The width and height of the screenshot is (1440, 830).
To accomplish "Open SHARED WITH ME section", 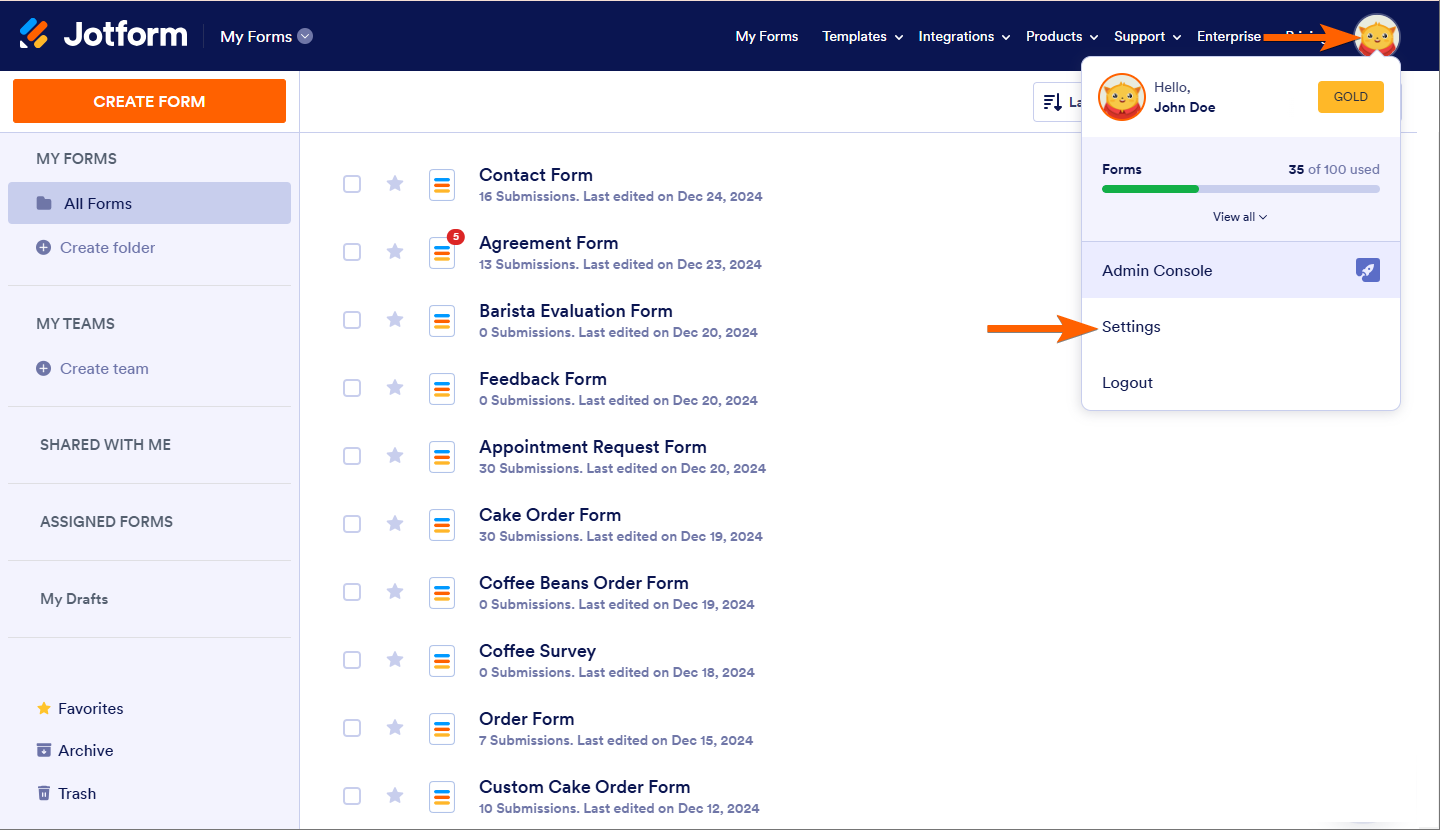I will 105,445.
